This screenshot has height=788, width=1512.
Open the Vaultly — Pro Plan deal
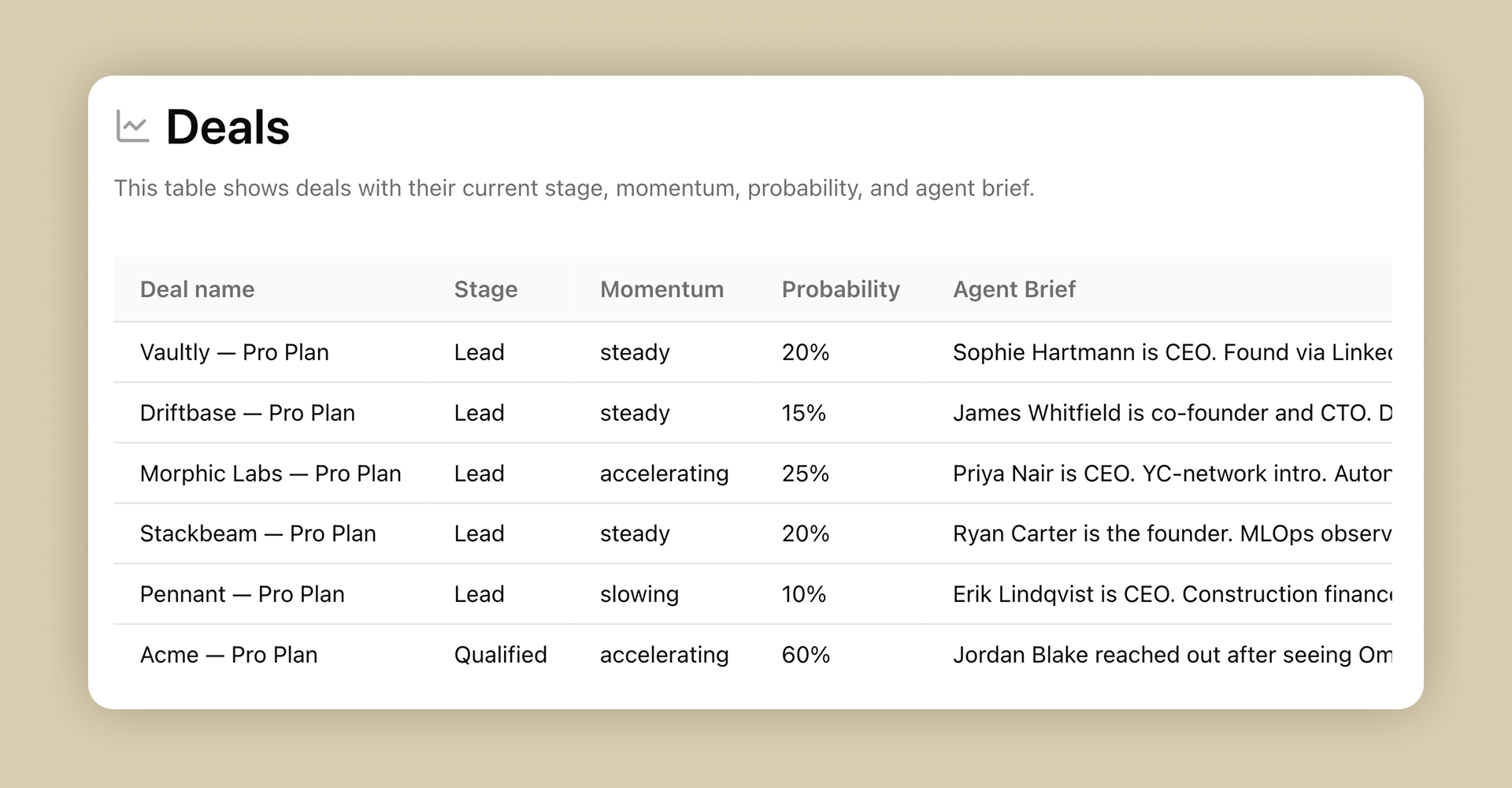click(x=234, y=352)
